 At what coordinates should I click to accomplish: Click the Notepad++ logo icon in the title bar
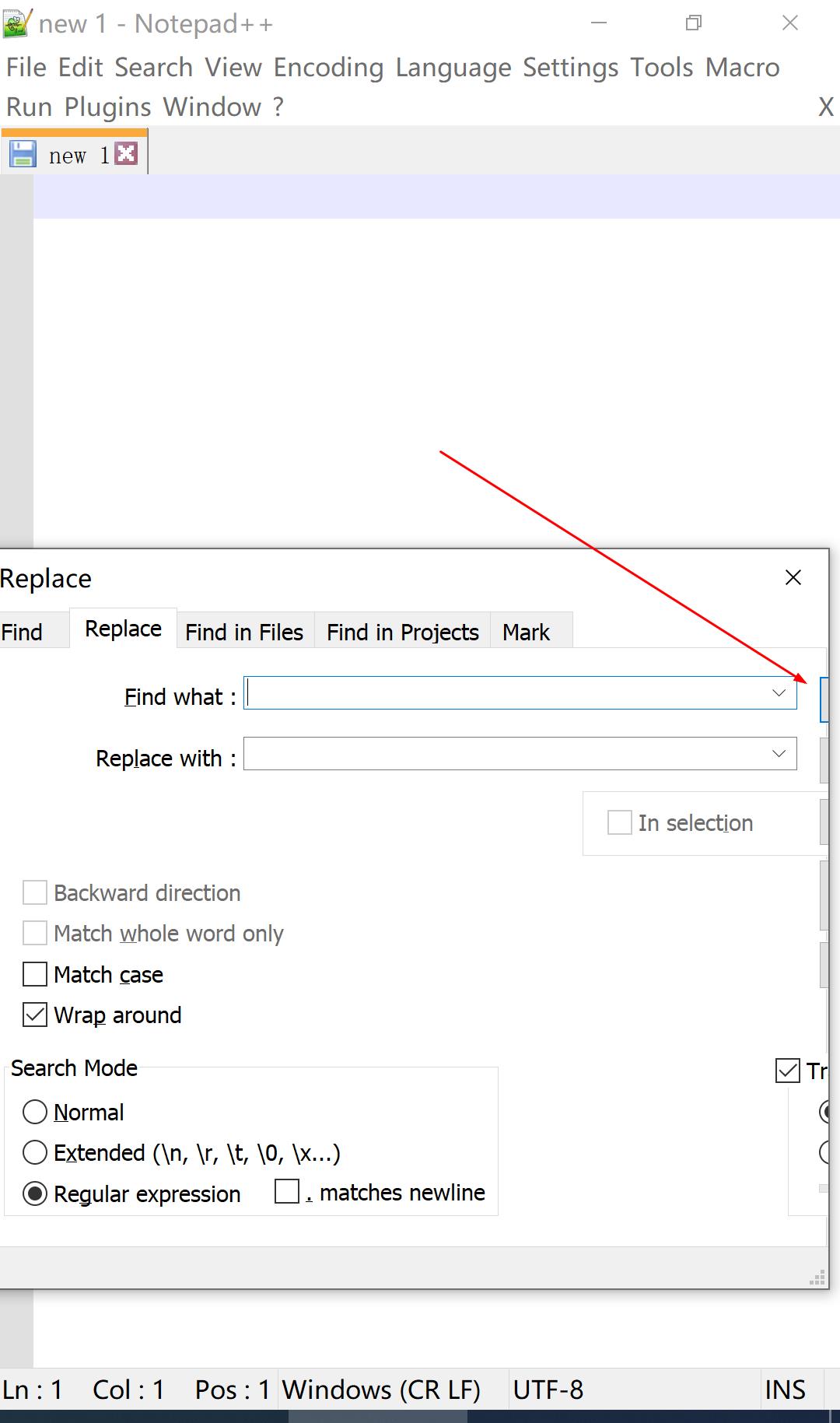coord(17,21)
